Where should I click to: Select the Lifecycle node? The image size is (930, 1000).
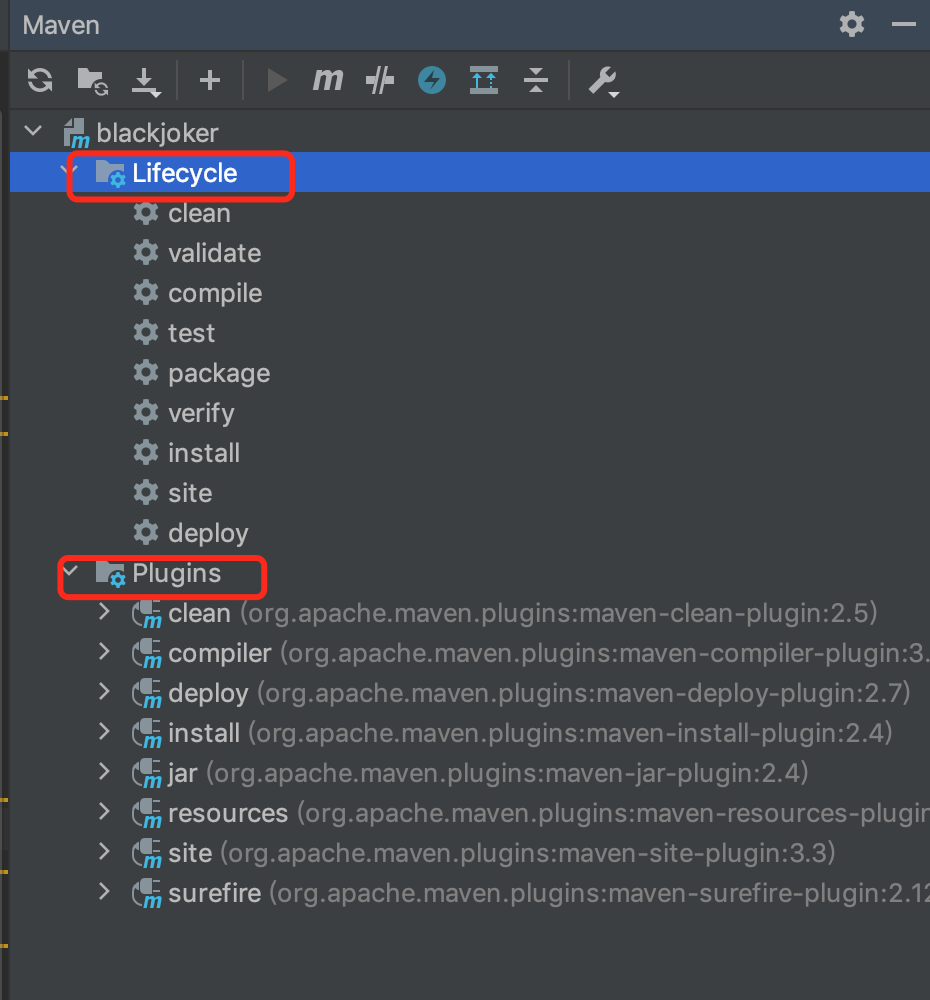[185, 172]
